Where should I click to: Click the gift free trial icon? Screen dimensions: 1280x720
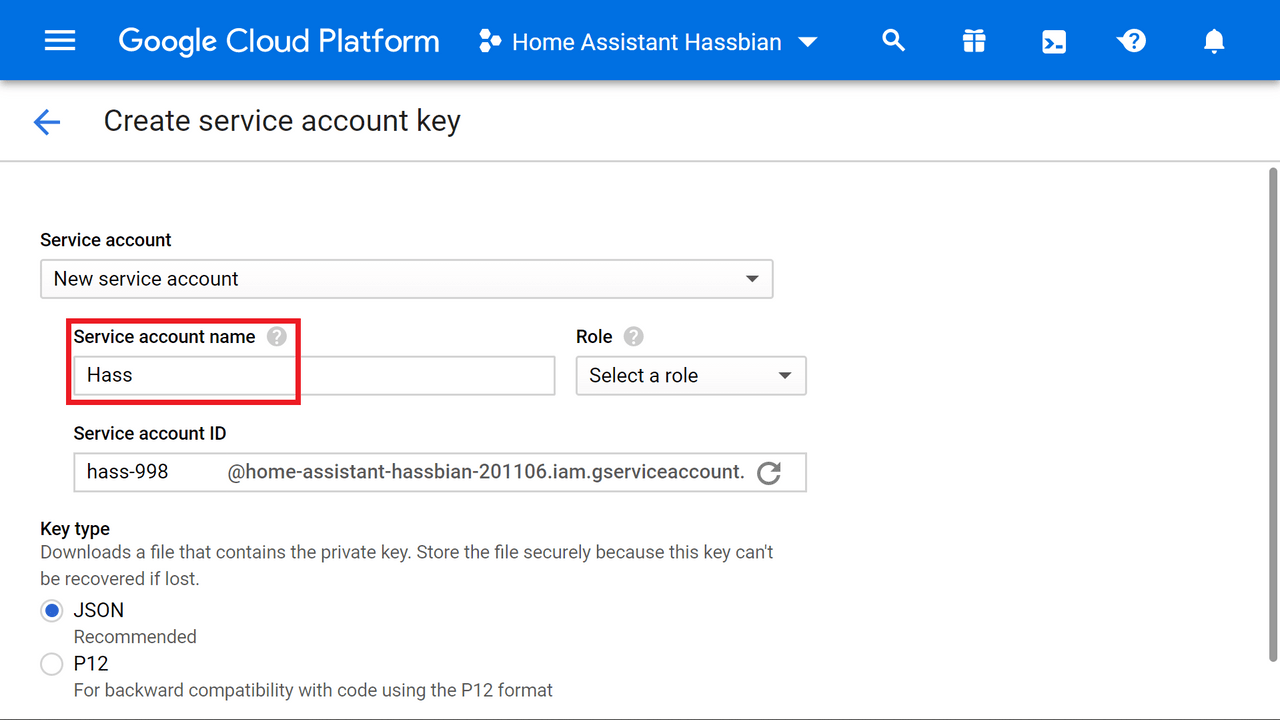[973, 41]
